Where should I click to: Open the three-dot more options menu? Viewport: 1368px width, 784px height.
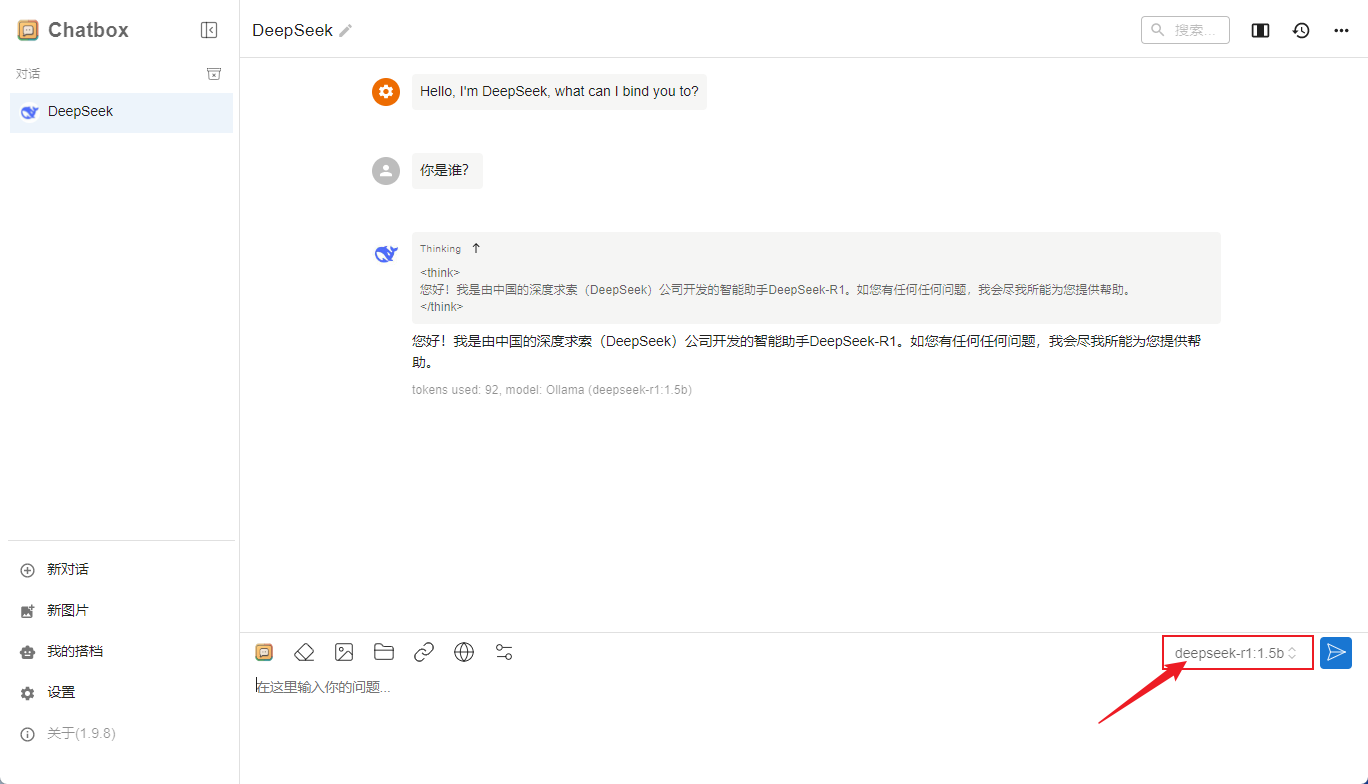pyautogui.click(x=1342, y=30)
